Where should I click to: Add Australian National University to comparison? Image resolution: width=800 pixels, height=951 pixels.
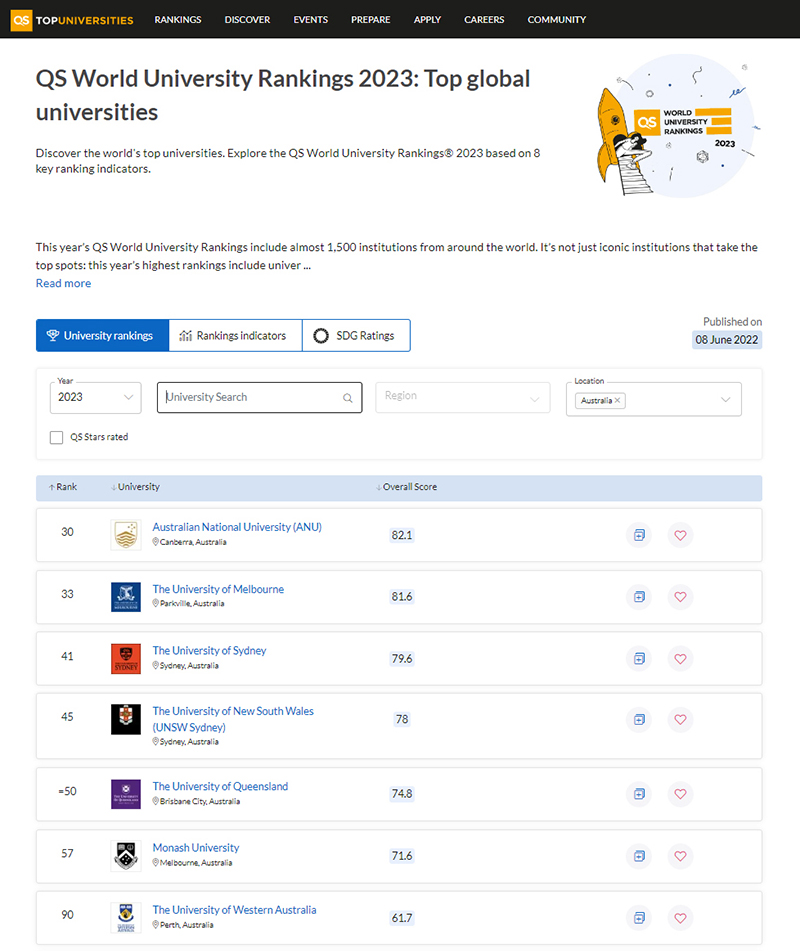(x=639, y=535)
